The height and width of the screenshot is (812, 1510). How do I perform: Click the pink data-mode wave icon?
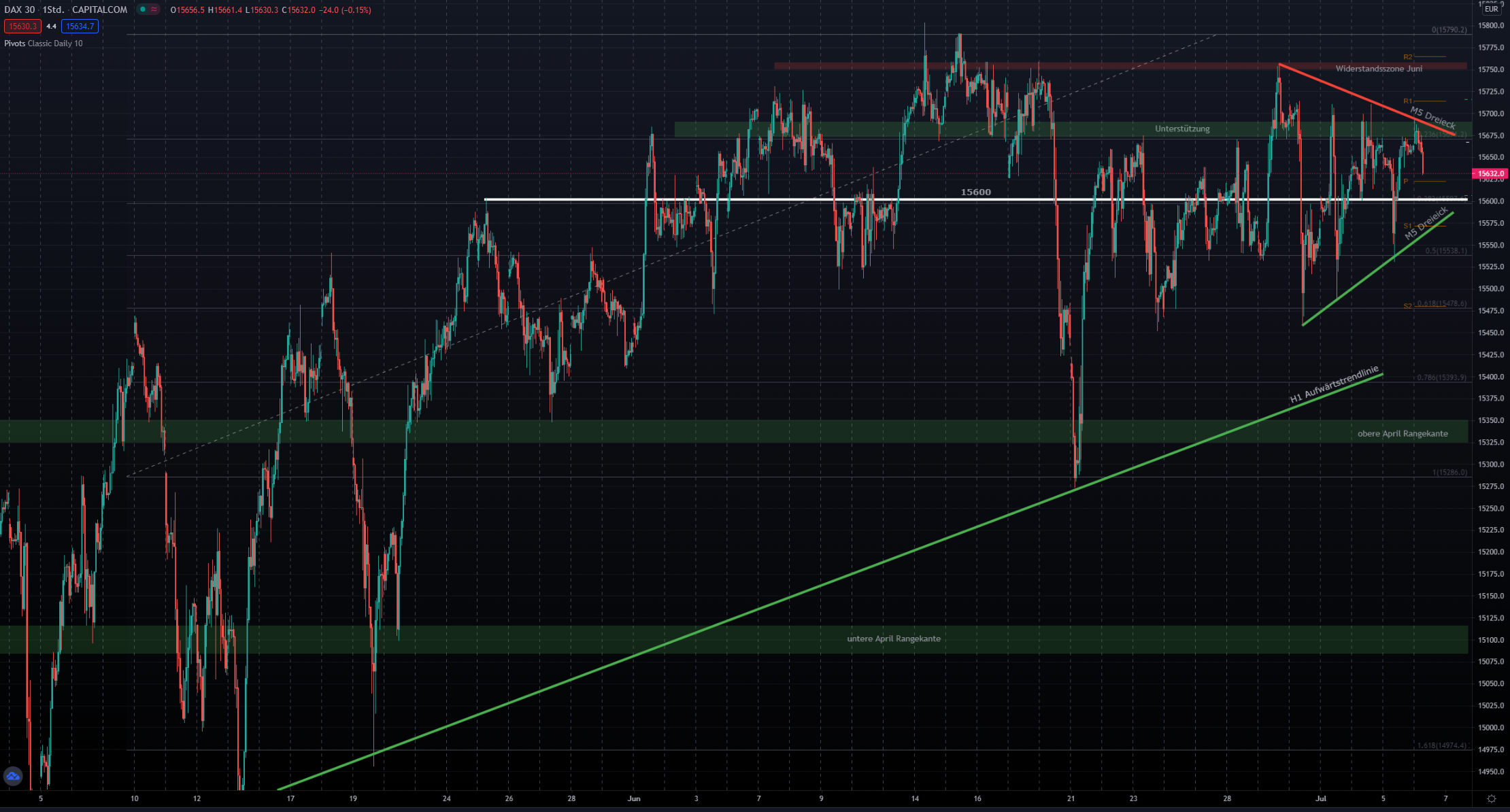click(x=154, y=10)
